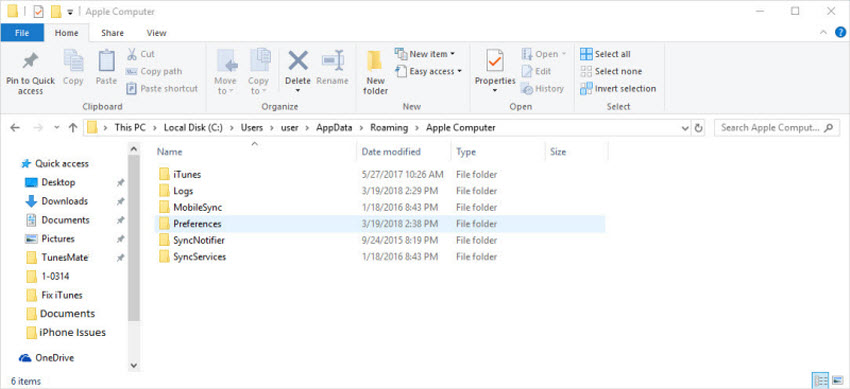Open the Copy to button
Screen dimensions: 850x389
259,72
